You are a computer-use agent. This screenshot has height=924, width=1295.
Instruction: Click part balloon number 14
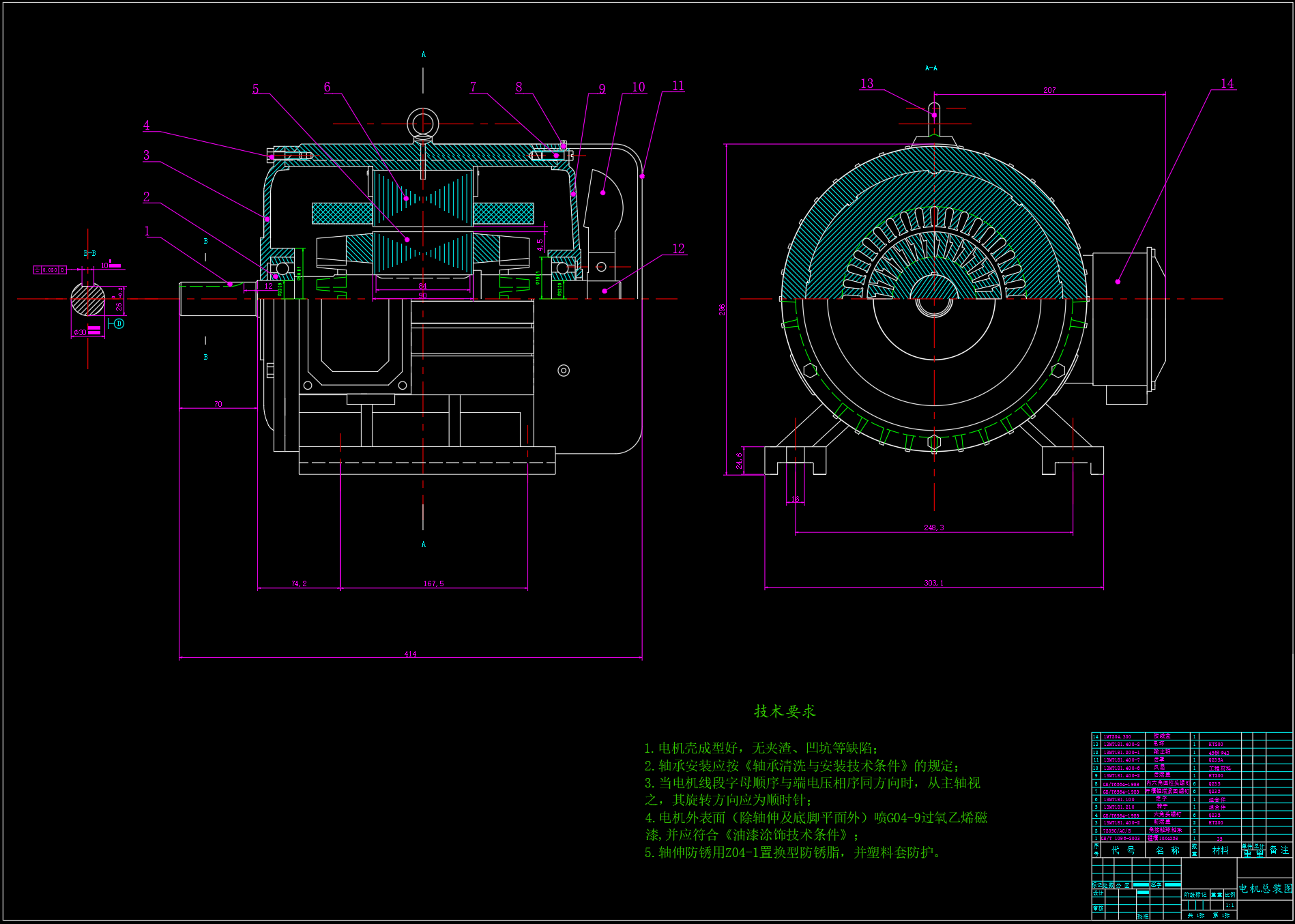coord(1227,84)
